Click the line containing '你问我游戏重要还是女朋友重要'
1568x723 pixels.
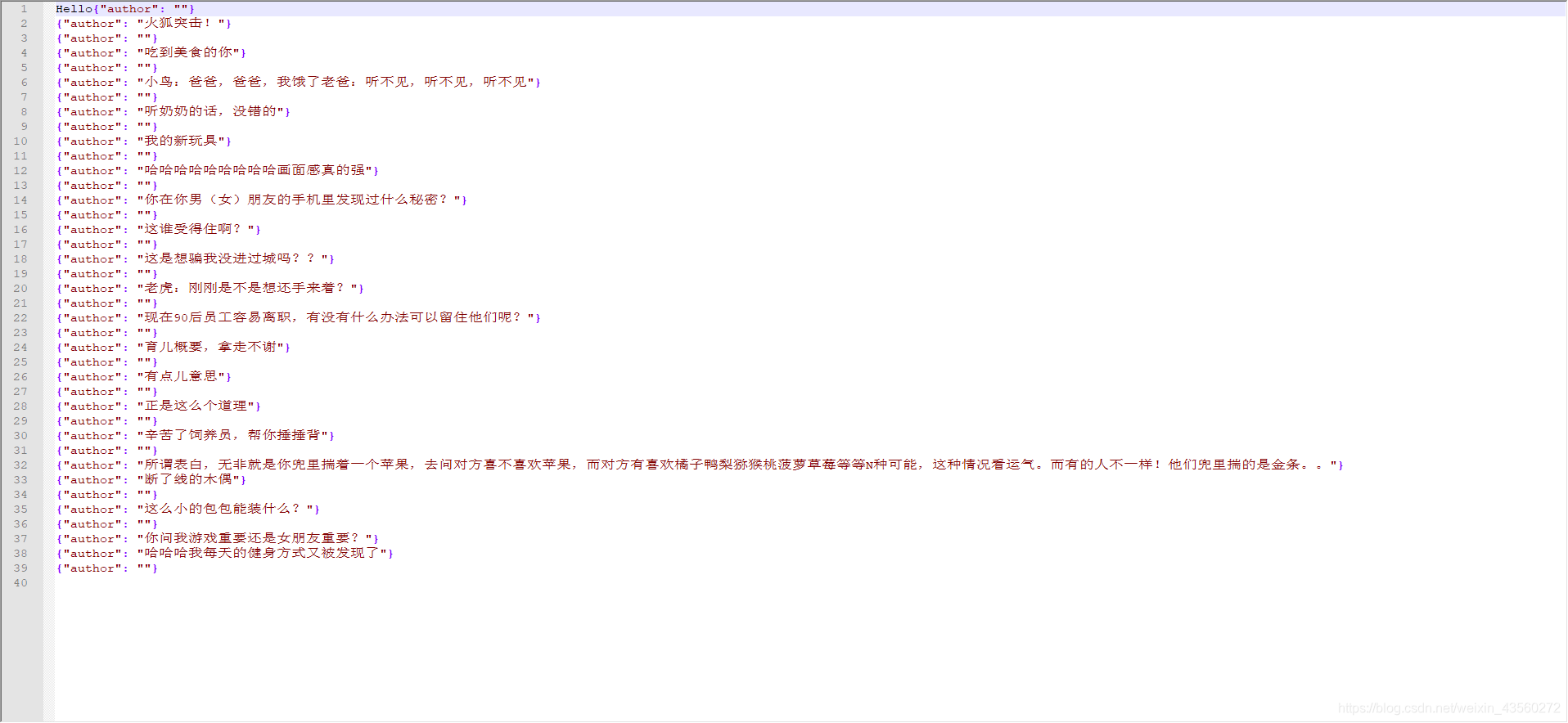[218, 539]
